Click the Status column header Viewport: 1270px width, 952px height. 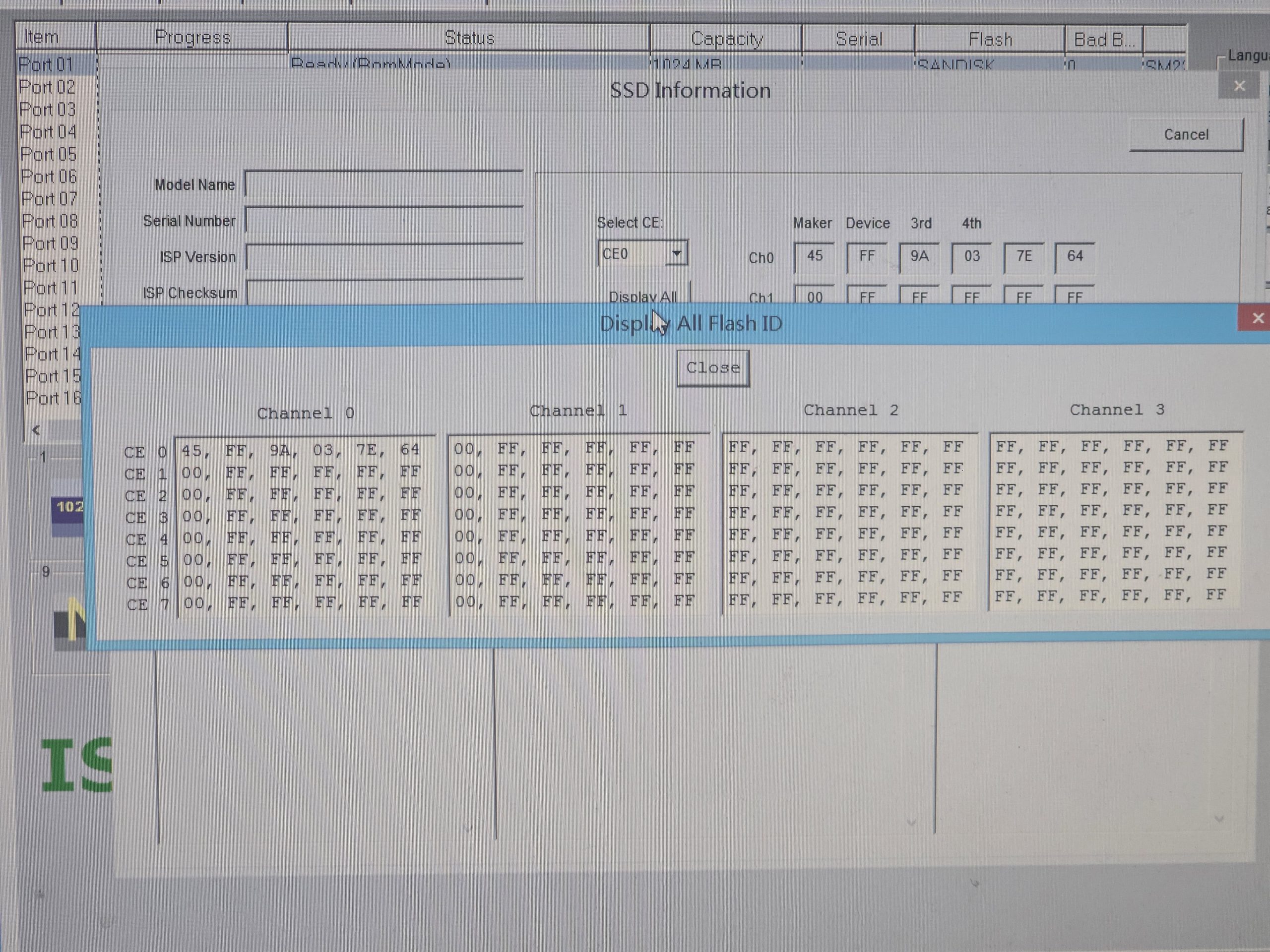tap(468, 38)
